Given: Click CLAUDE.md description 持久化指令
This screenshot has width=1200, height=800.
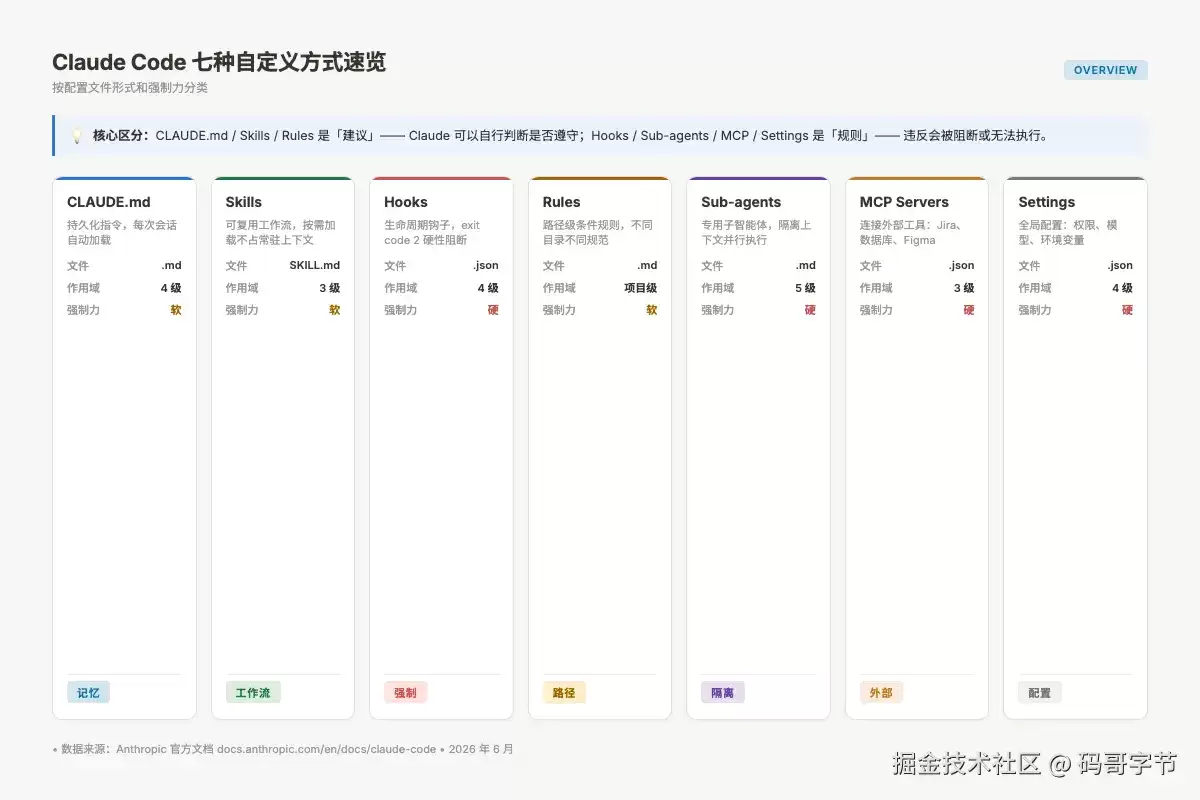Looking at the screenshot, I should pos(122,232).
